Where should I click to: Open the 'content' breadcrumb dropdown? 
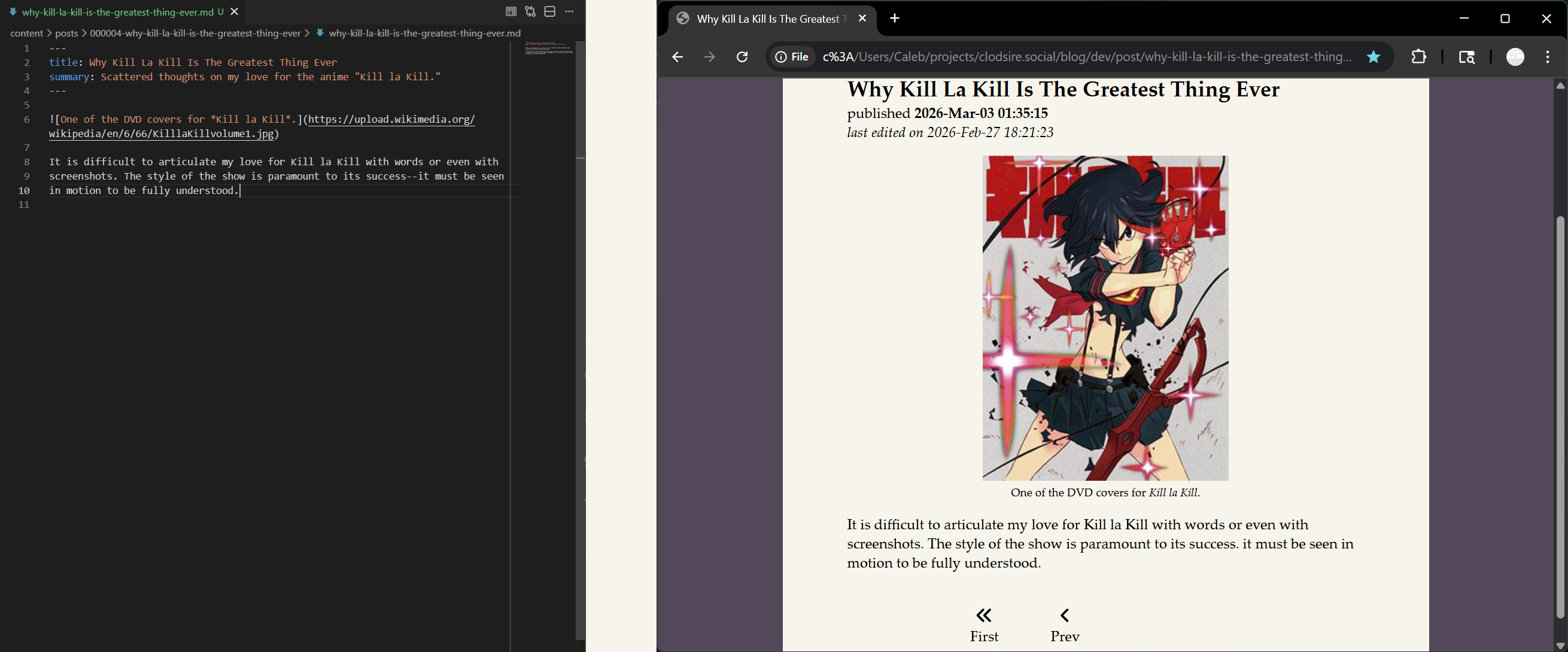point(26,34)
